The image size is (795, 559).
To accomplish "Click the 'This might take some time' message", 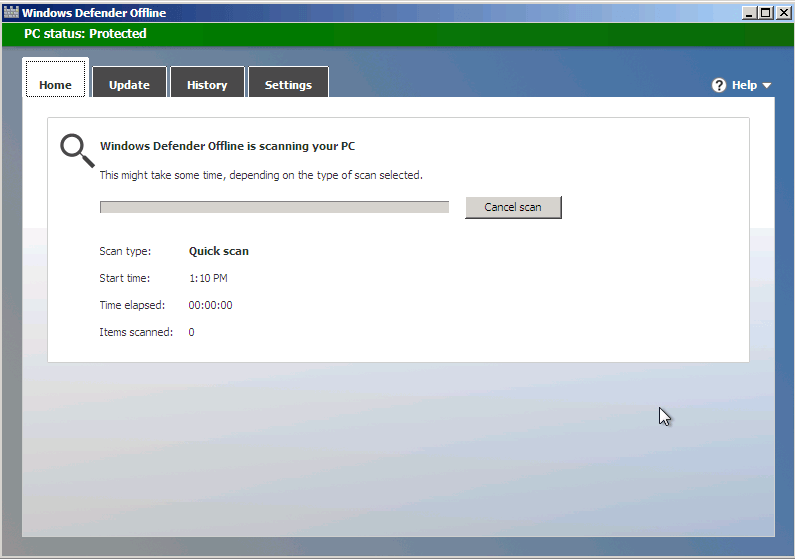I will coord(261,175).
